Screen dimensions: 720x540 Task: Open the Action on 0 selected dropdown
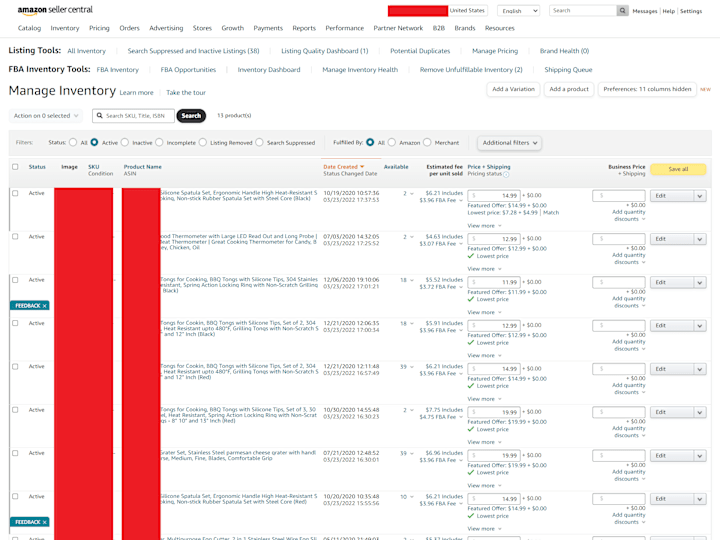click(46, 116)
